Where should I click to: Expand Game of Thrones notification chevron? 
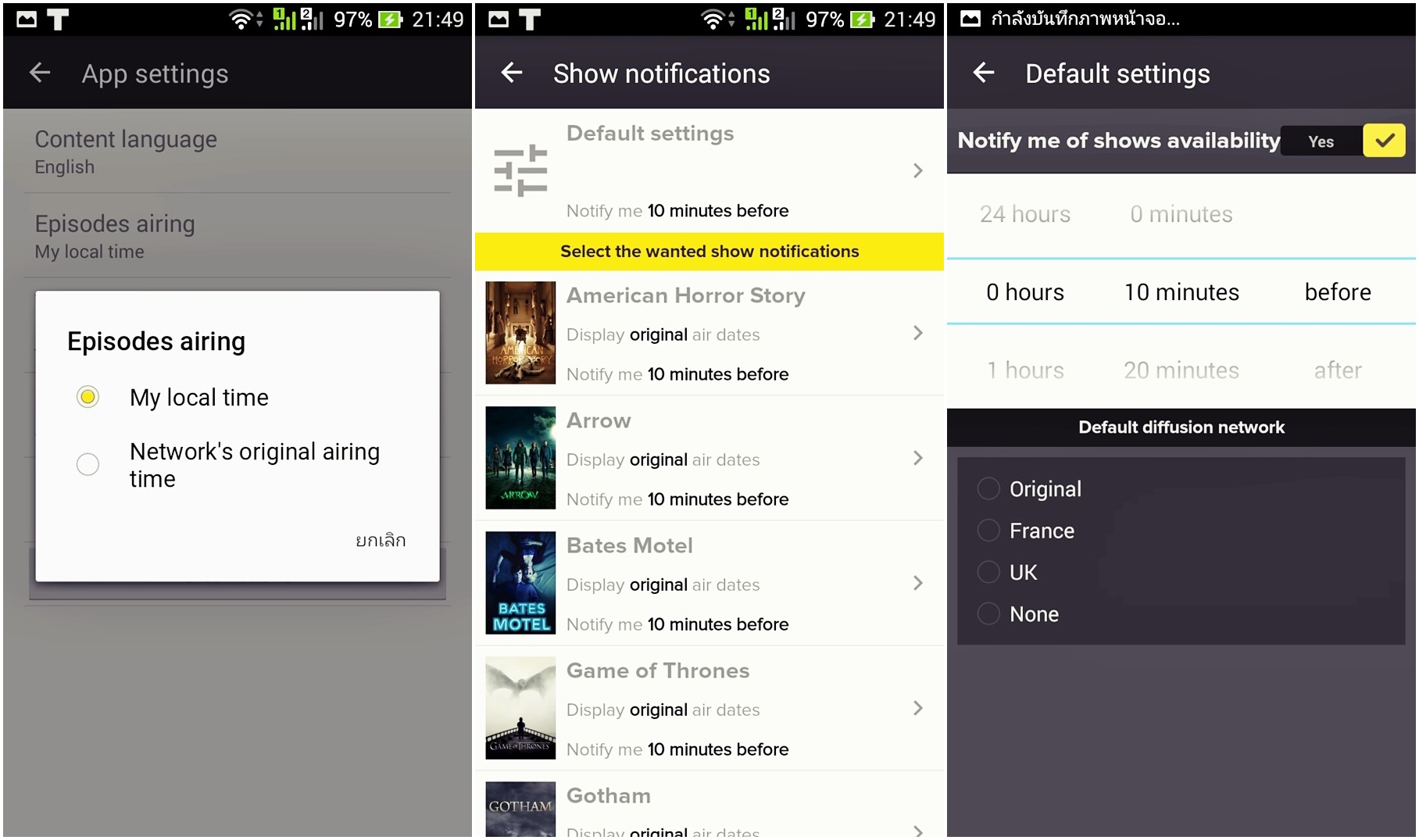click(918, 708)
